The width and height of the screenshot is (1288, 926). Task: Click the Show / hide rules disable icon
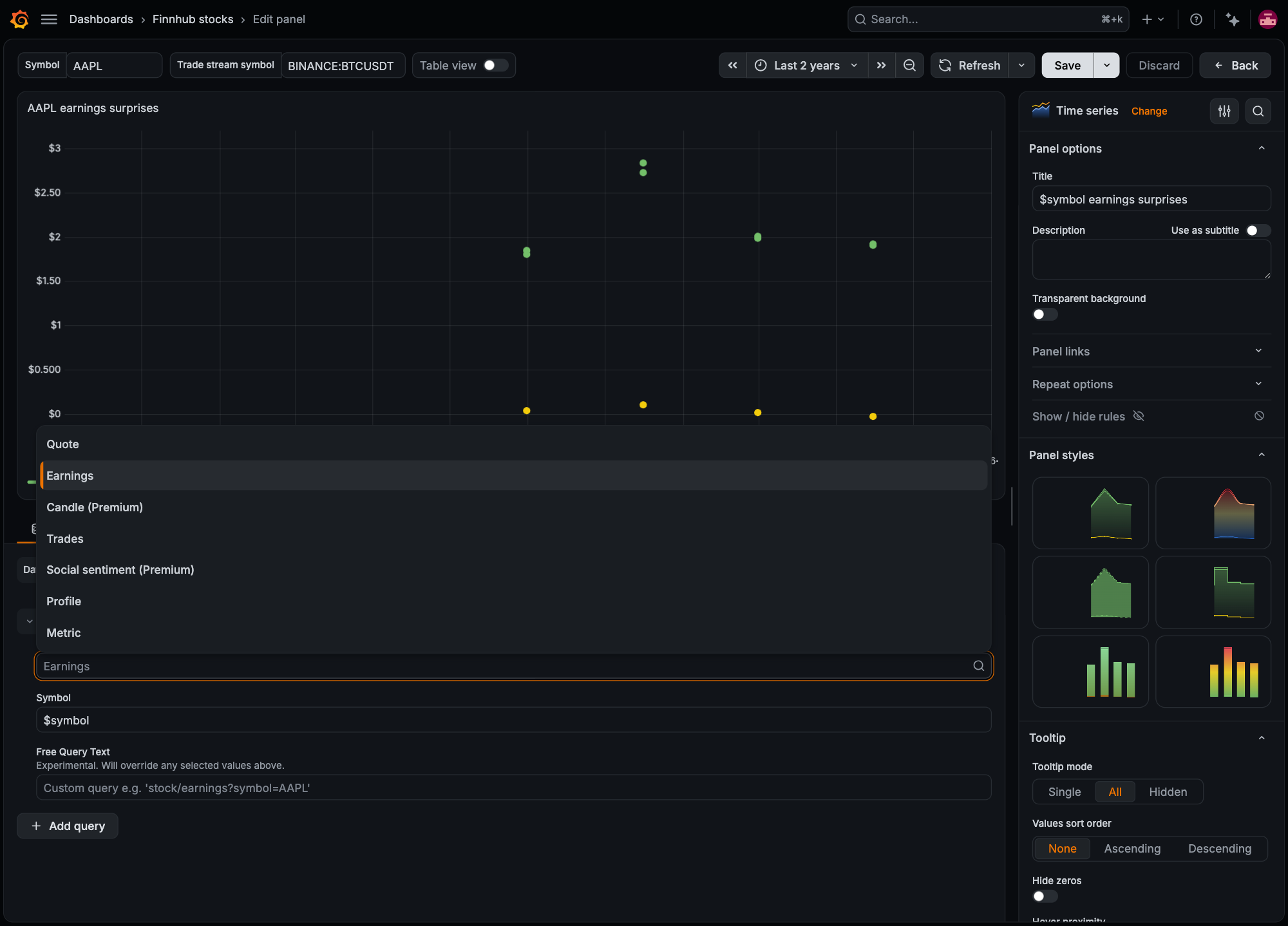(x=1259, y=416)
